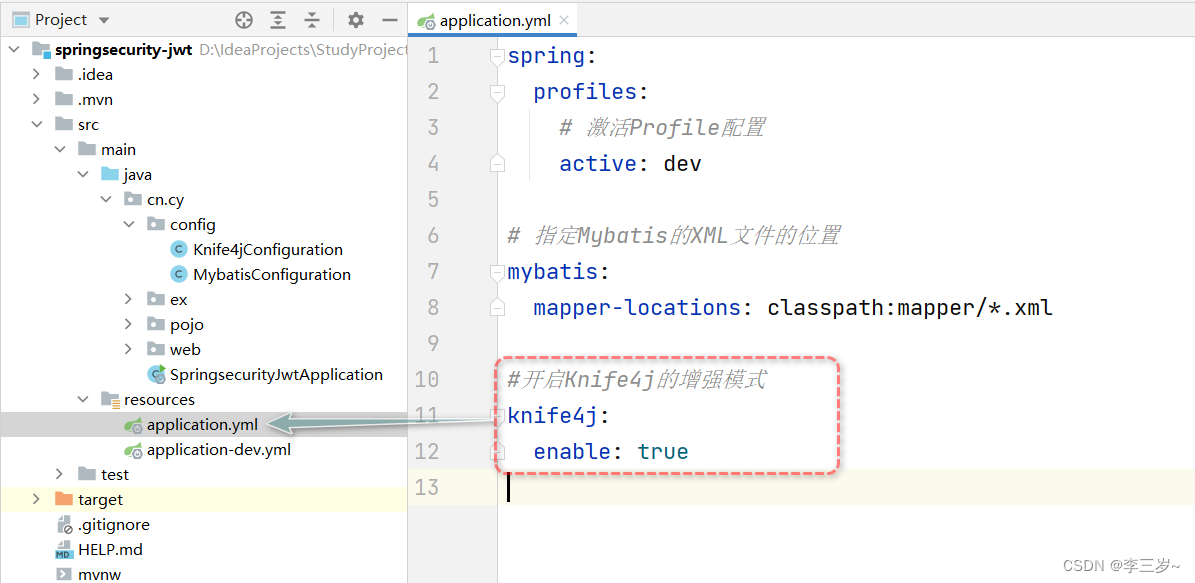
Task: Select the MybatisConfiguration class
Action: (272, 275)
